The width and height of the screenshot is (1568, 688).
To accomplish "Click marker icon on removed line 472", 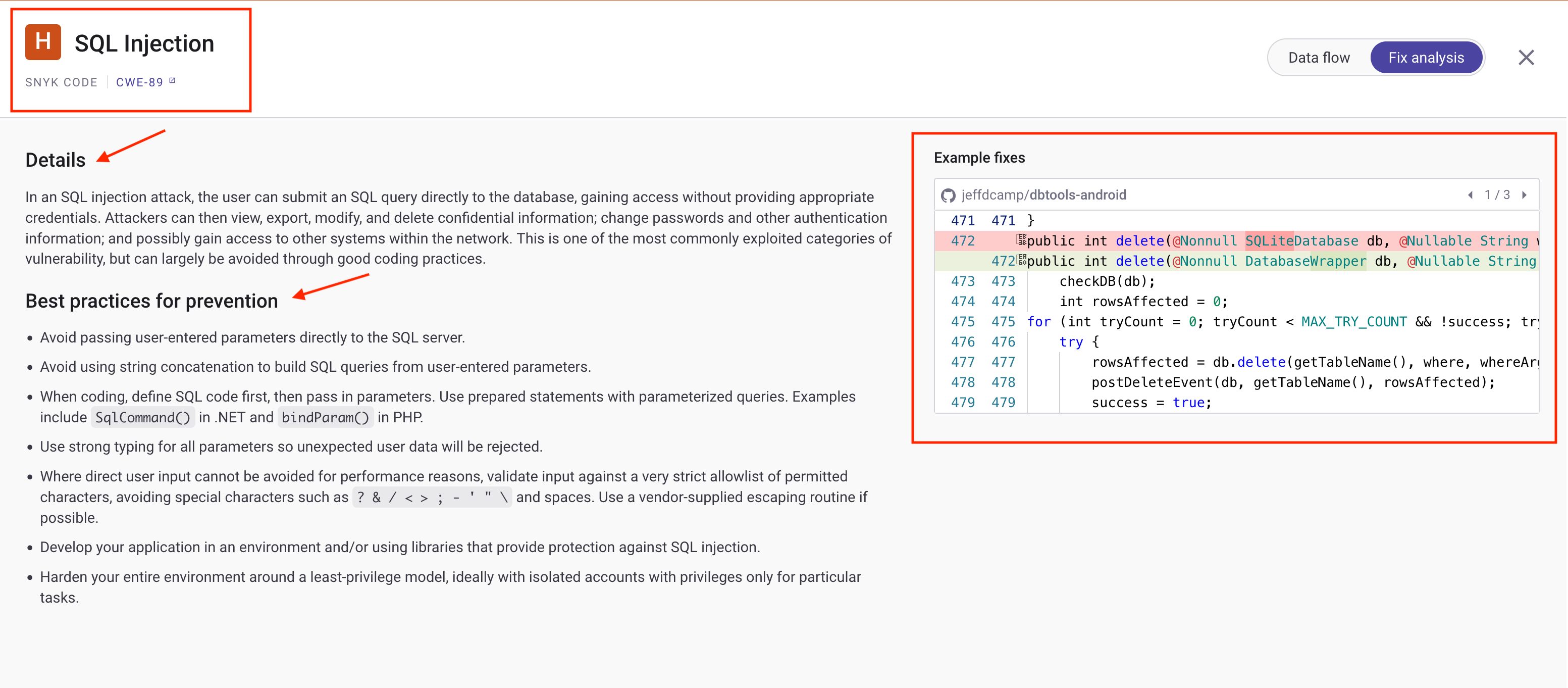I will point(1021,240).
